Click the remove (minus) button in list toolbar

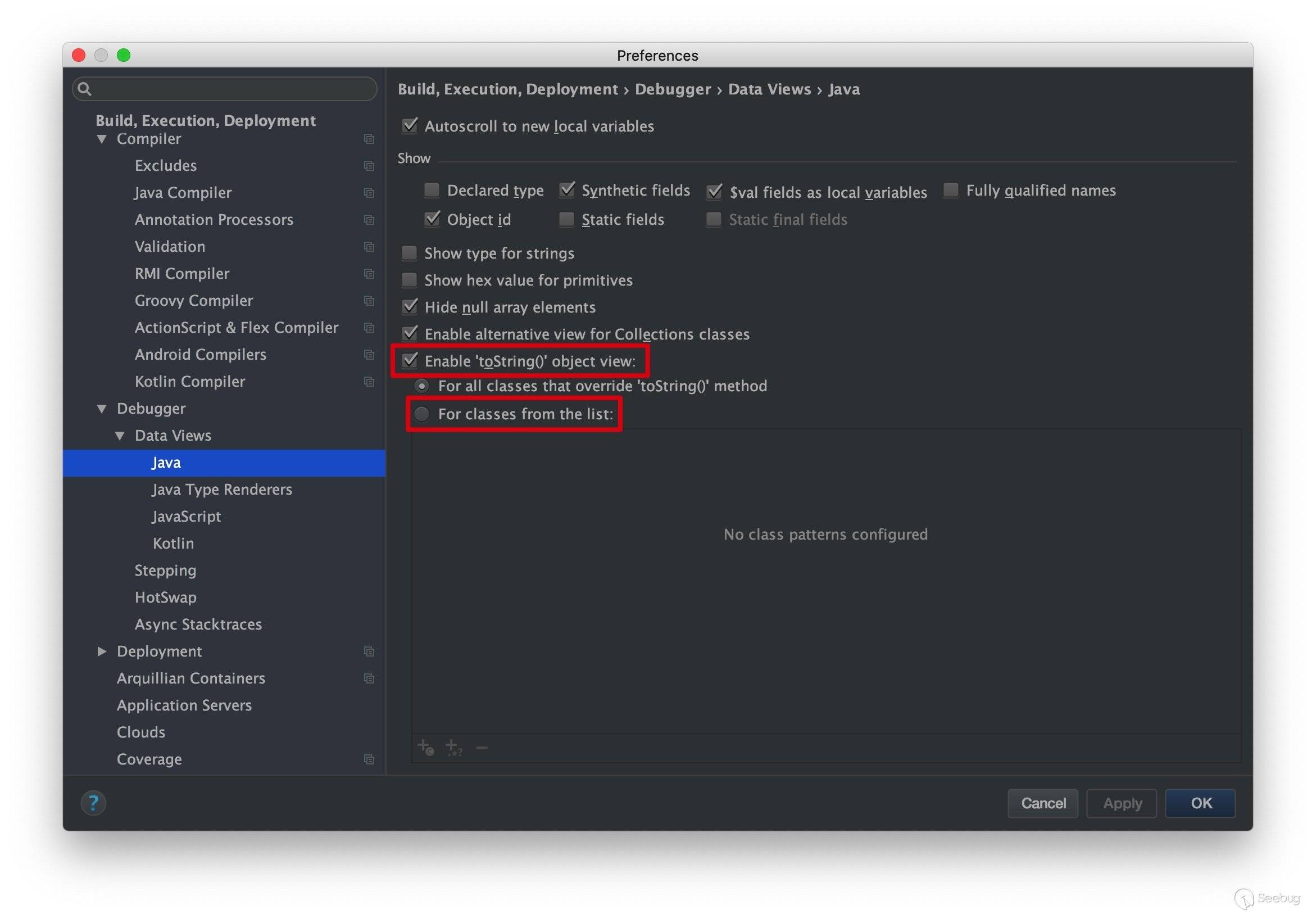482,747
